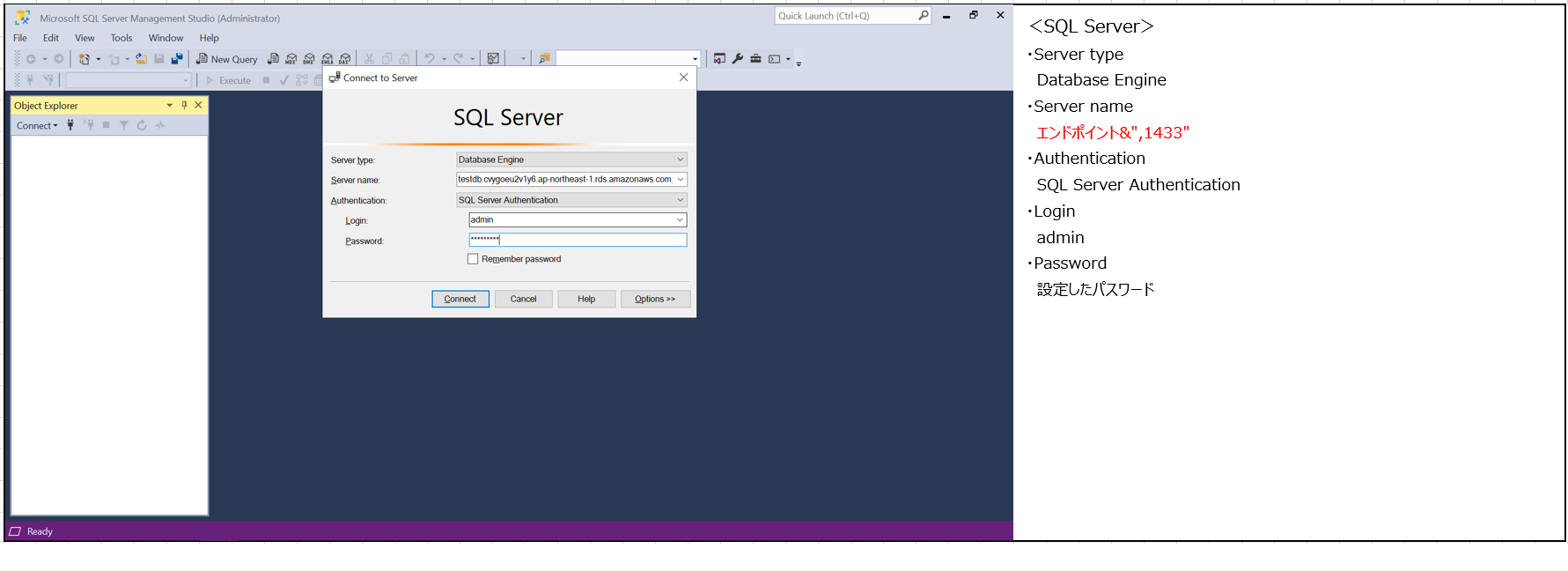Click the Solution Explorer toolbar icon
This screenshot has height=571, width=1568.
point(719,59)
